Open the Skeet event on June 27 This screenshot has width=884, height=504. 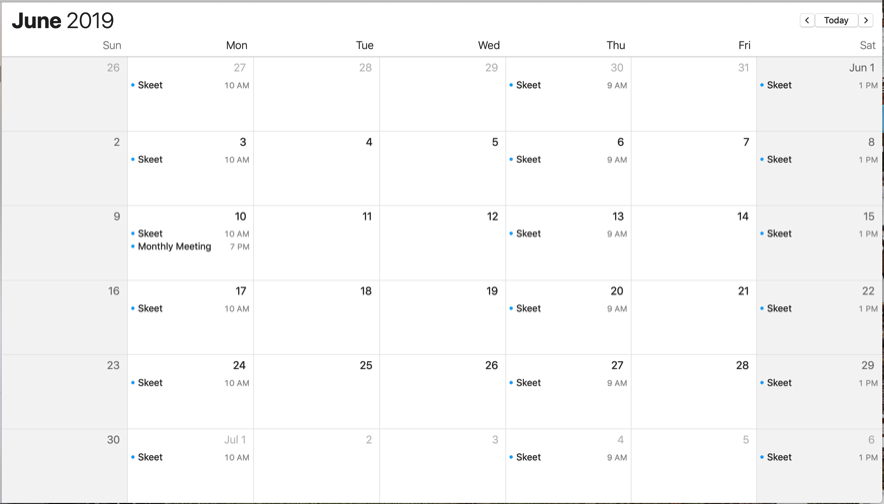click(568, 383)
